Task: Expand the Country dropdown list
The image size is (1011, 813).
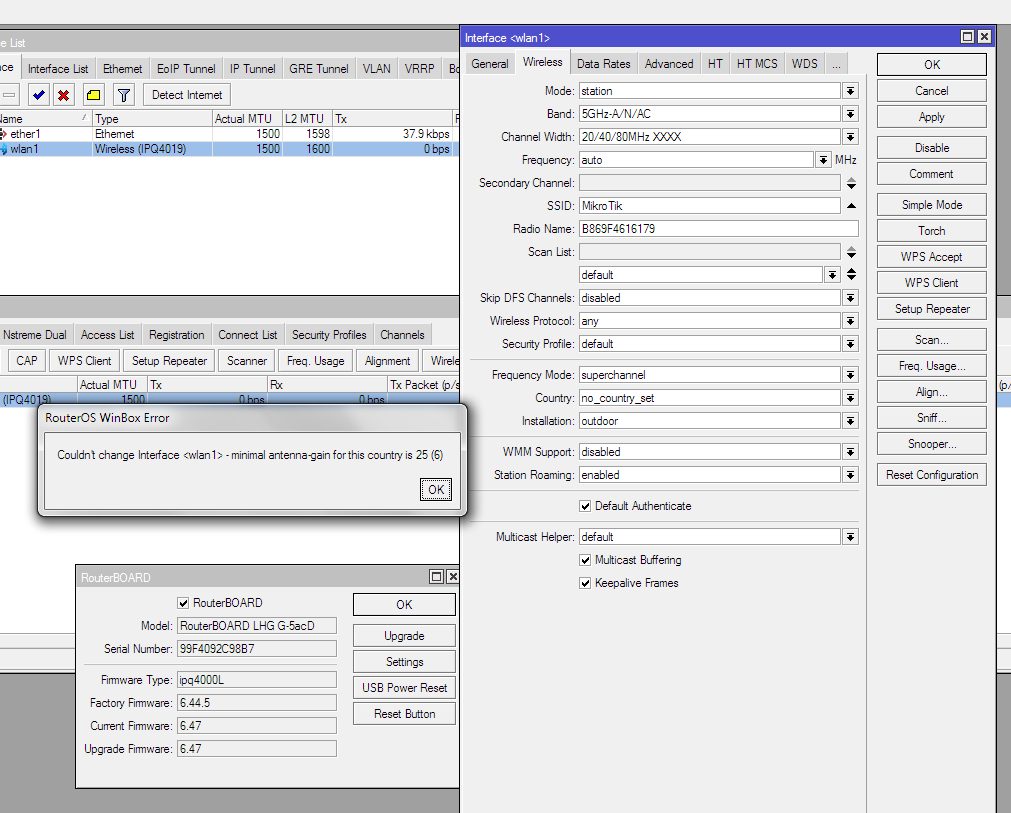Action: [850, 398]
